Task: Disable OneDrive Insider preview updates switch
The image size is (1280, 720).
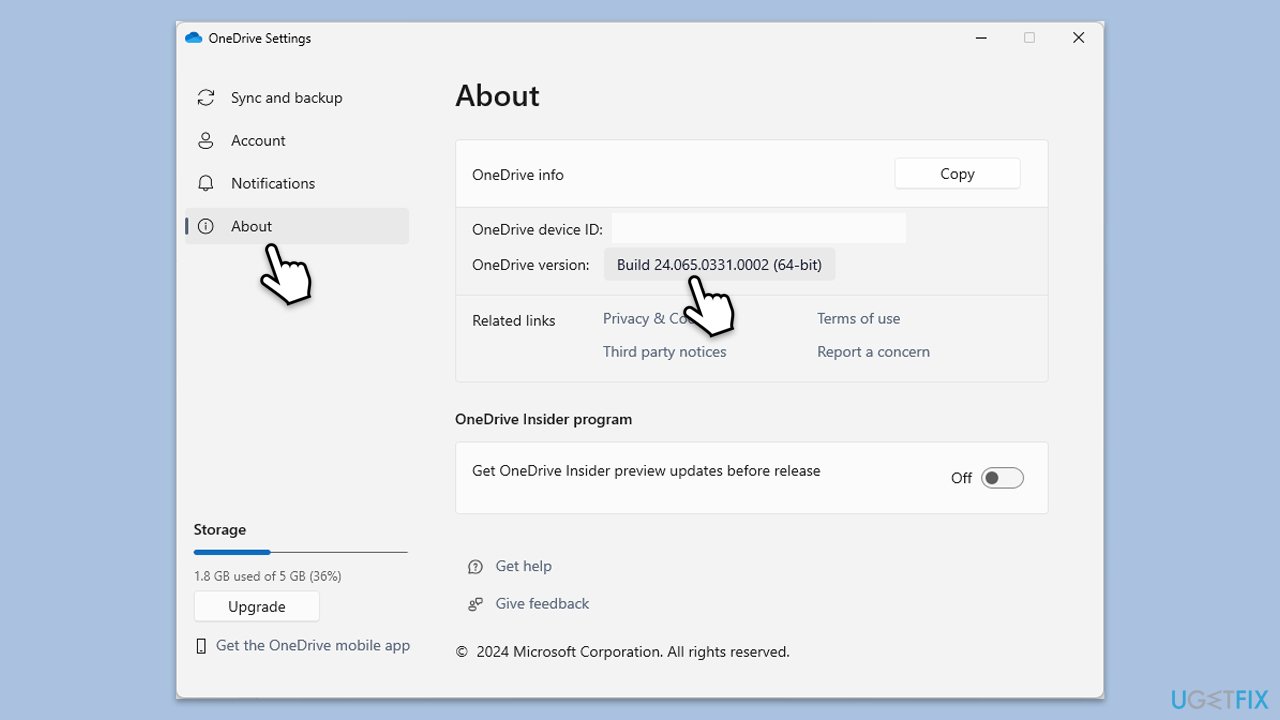Action: 1002,477
